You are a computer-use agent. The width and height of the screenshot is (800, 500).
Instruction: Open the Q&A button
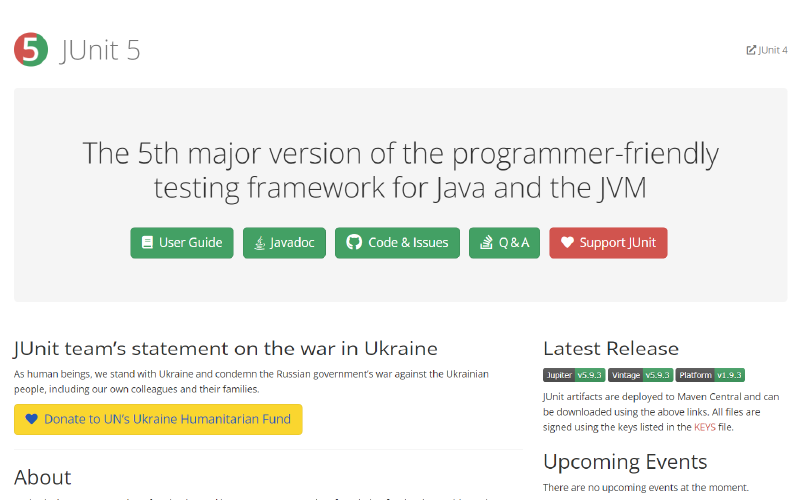pyautogui.click(x=504, y=243)
